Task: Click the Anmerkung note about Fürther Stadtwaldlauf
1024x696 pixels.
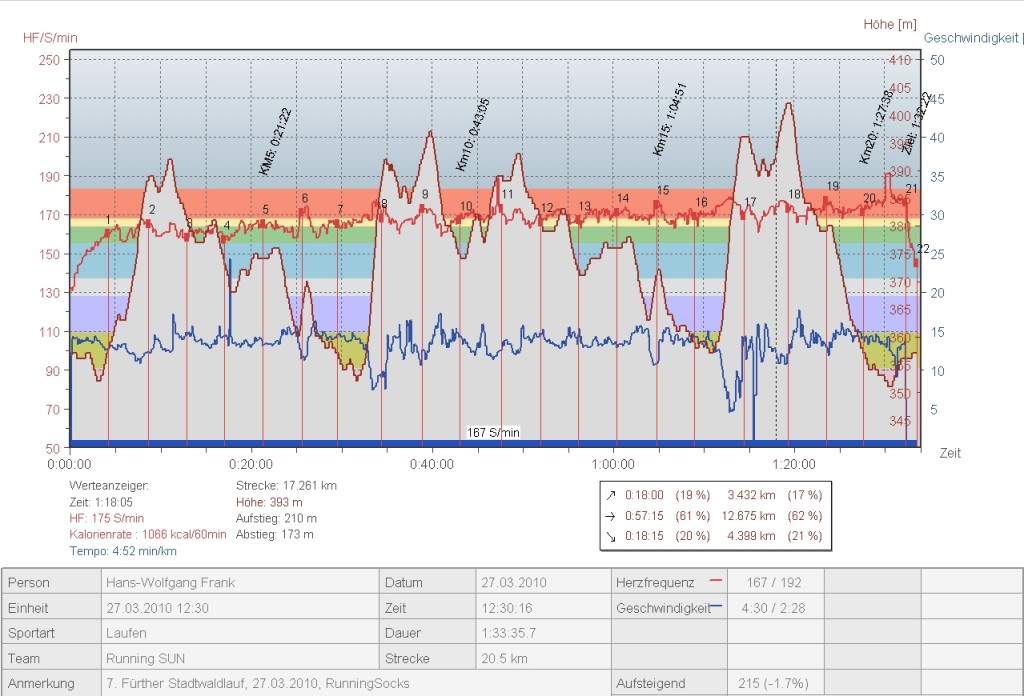Action: point(258,684)
